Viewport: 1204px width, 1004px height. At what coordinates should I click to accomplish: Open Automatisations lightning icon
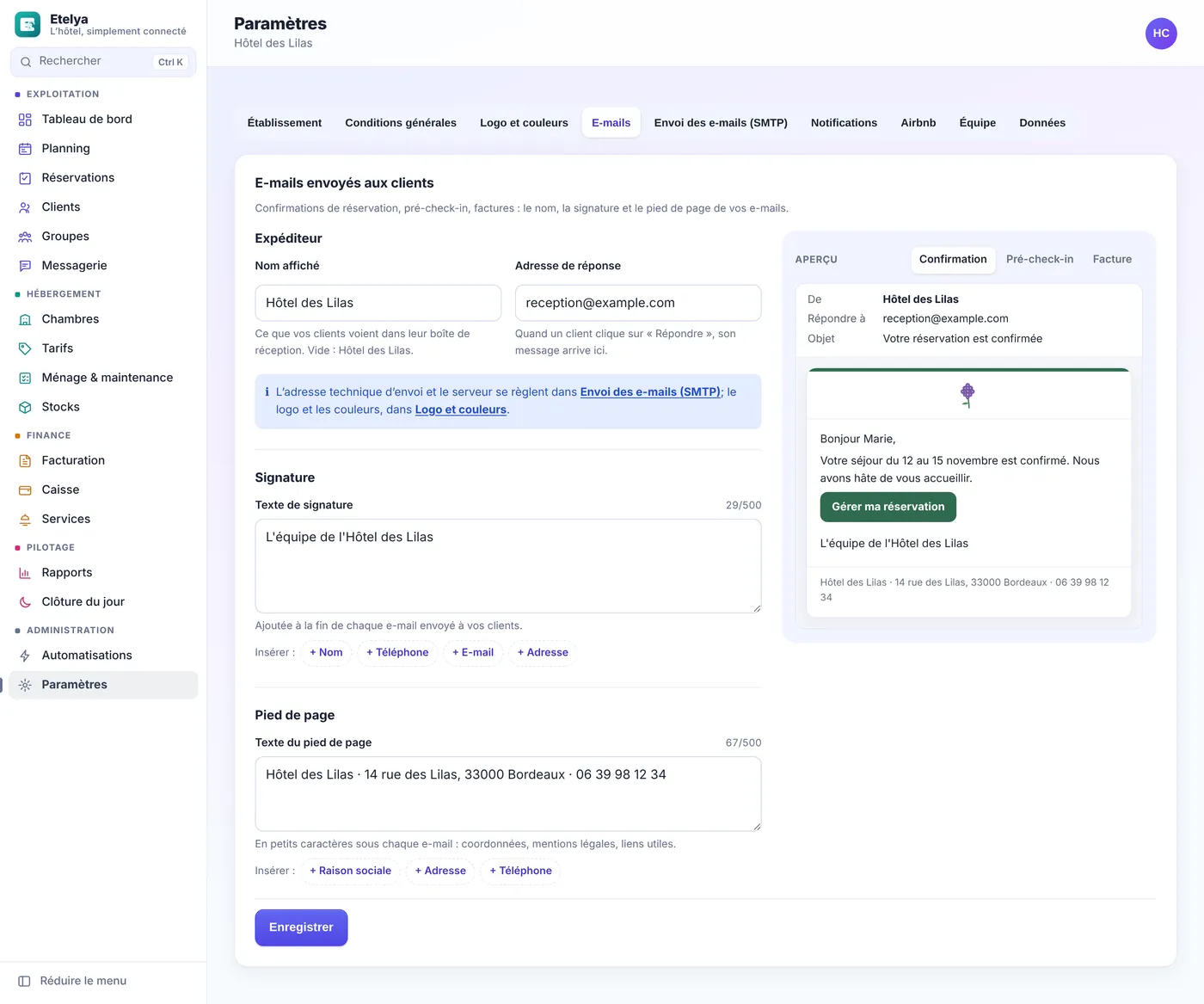(x=25, y=656)
